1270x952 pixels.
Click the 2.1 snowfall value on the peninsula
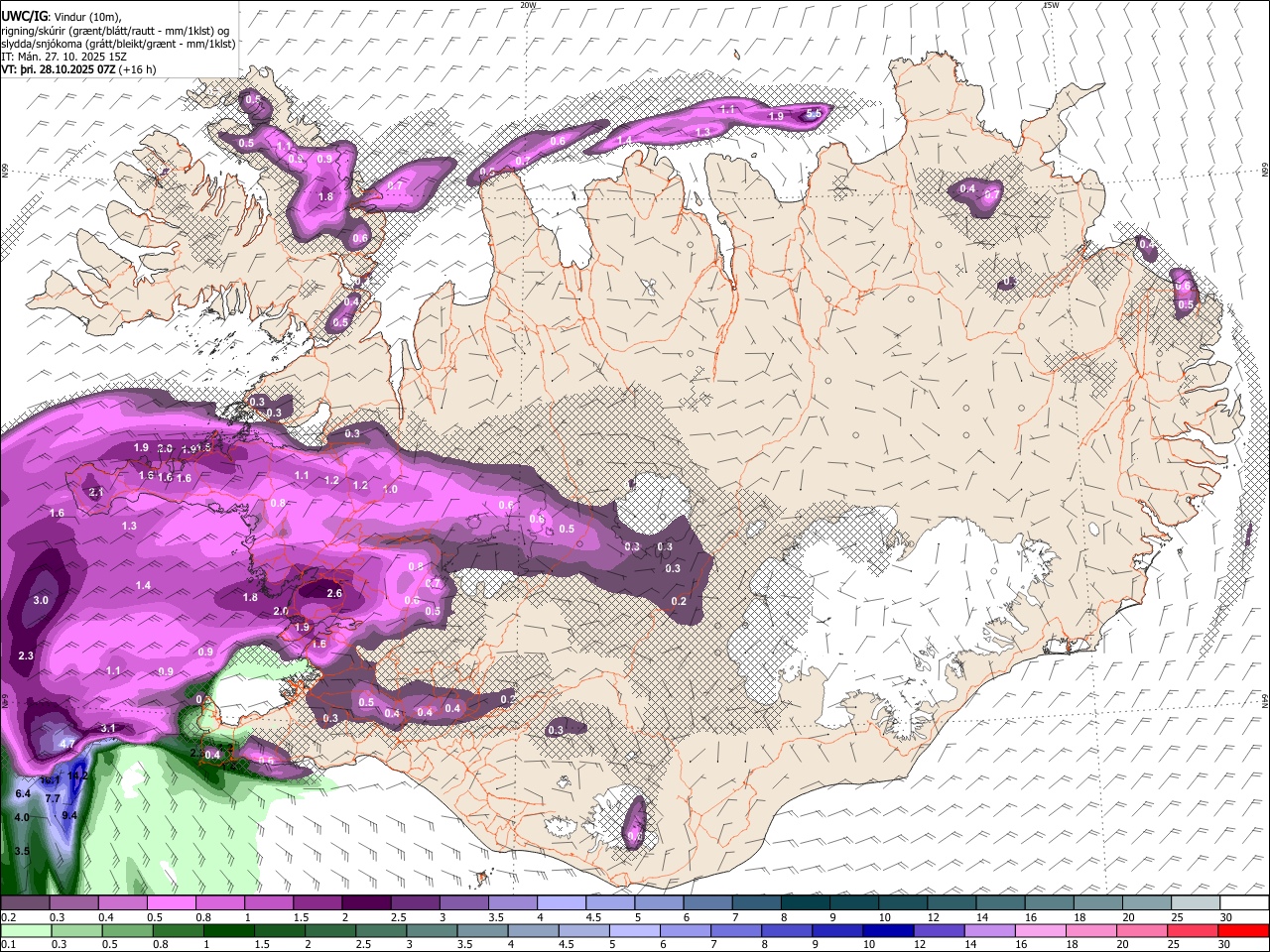(x=96, y=492)
